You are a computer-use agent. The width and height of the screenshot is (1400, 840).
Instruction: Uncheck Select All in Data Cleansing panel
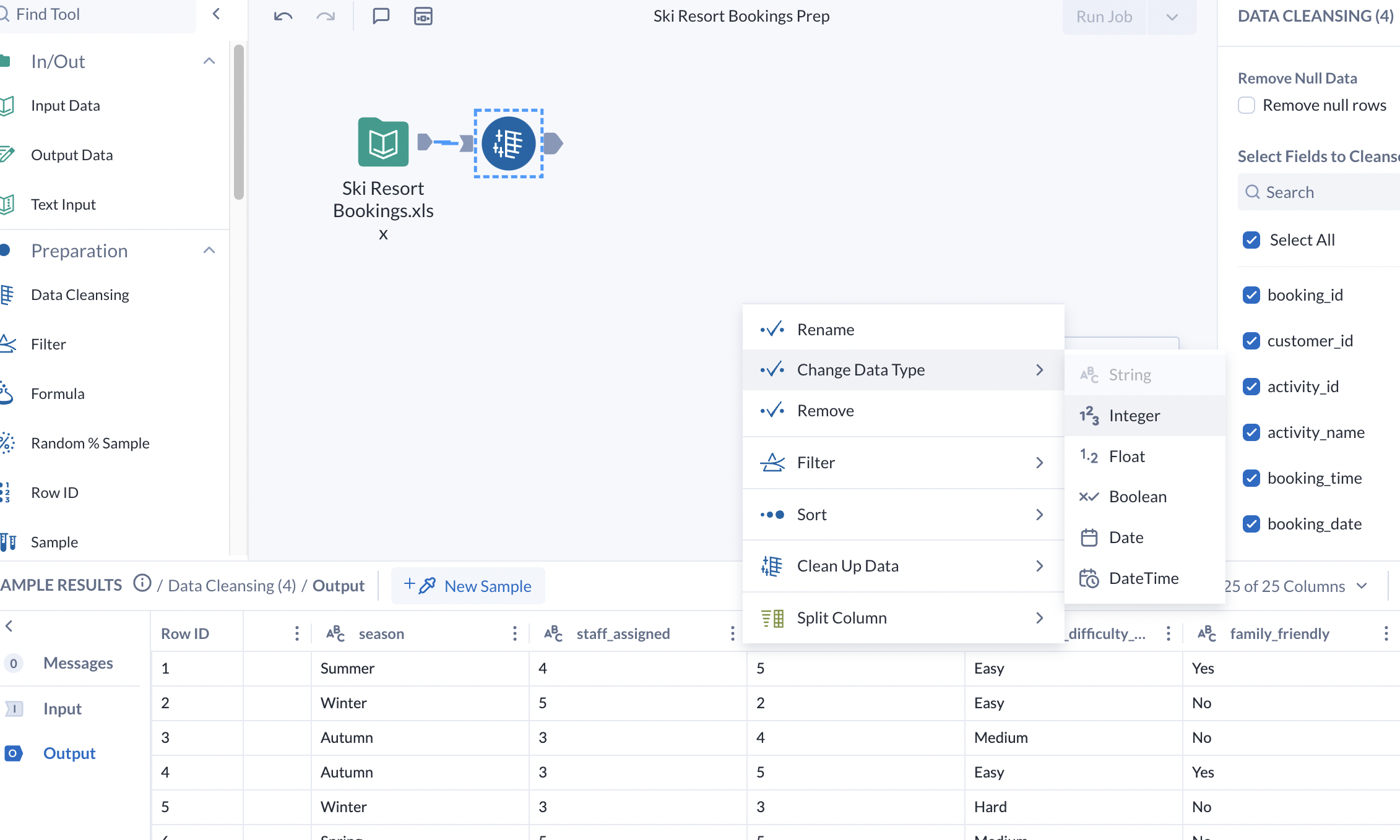point(1251,240)
